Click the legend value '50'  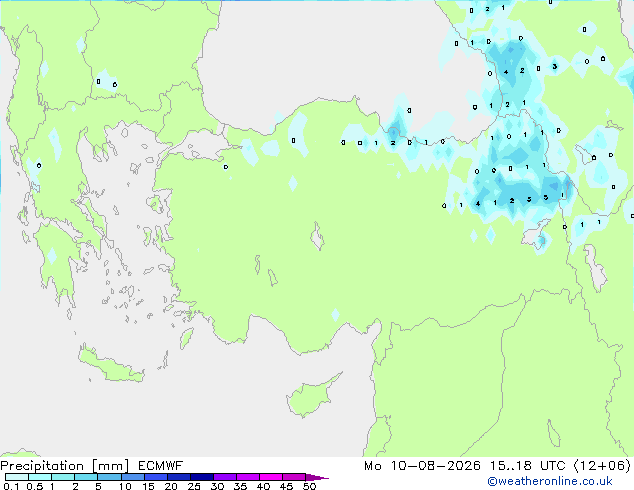[309, 486]
